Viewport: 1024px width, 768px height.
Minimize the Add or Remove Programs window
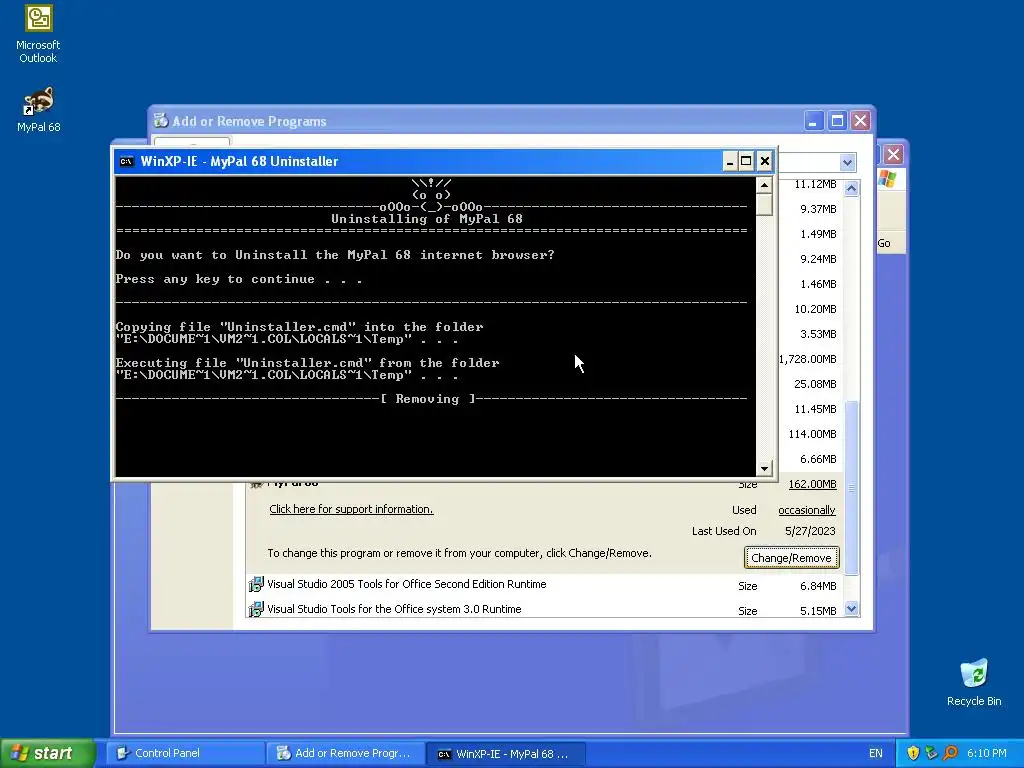click(813, 121)
